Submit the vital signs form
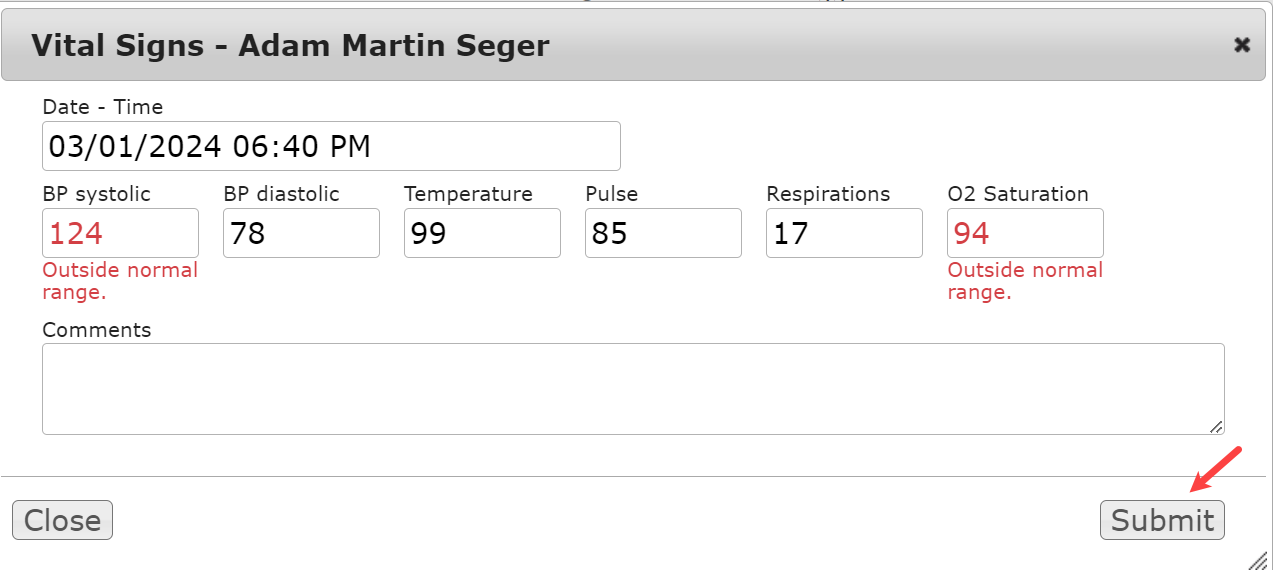Screen dimensions: 1273x570 (1162, 520)
